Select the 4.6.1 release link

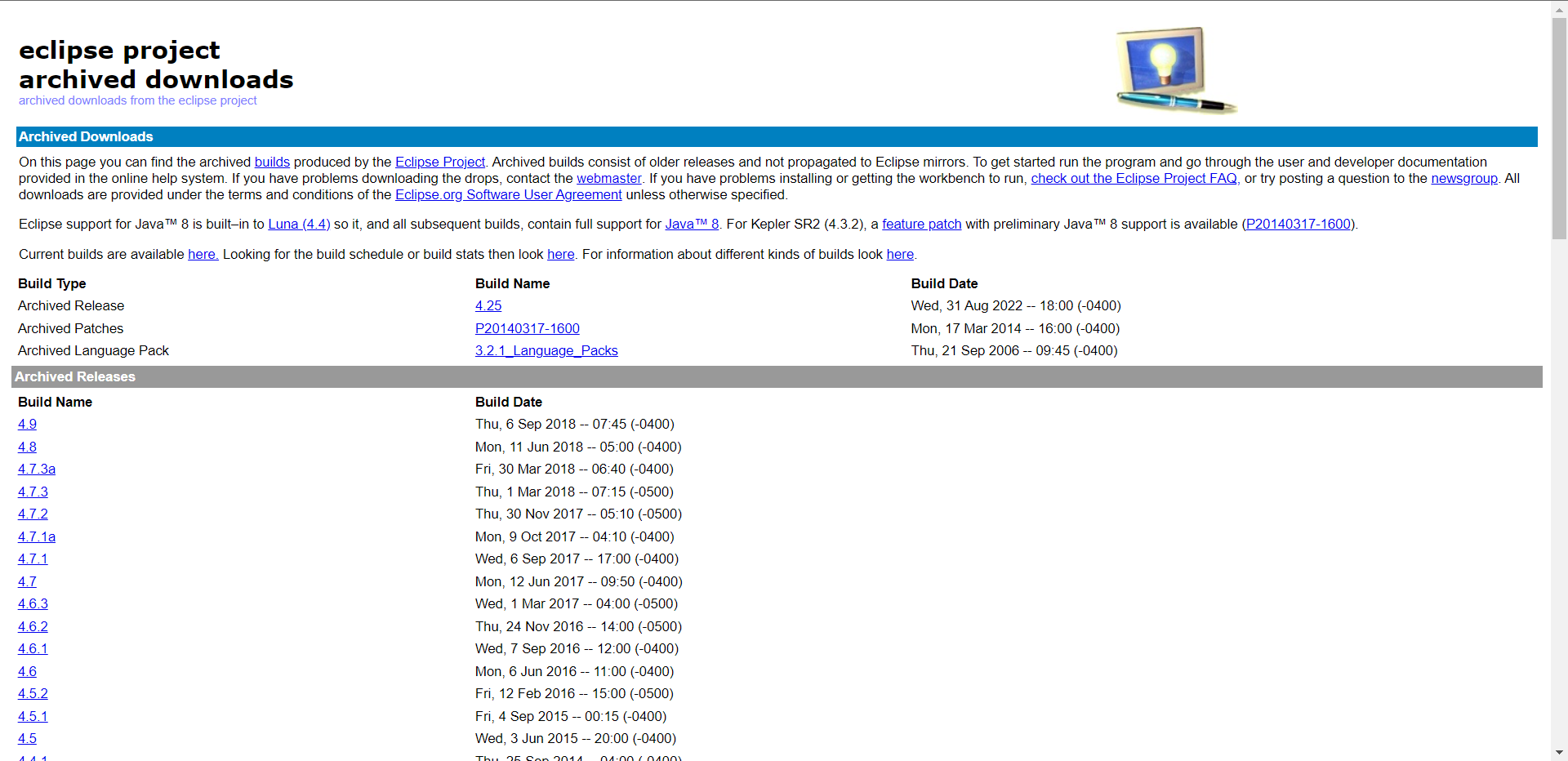coord(33,648)
